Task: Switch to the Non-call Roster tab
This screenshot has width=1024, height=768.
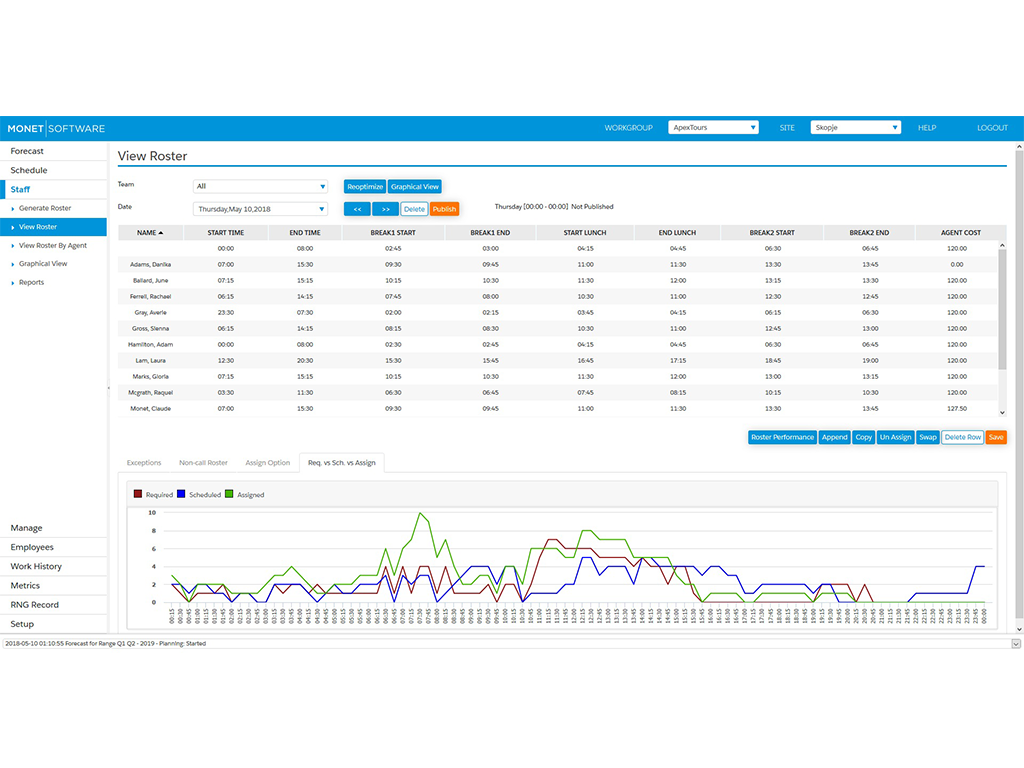Action: [203, 462]
